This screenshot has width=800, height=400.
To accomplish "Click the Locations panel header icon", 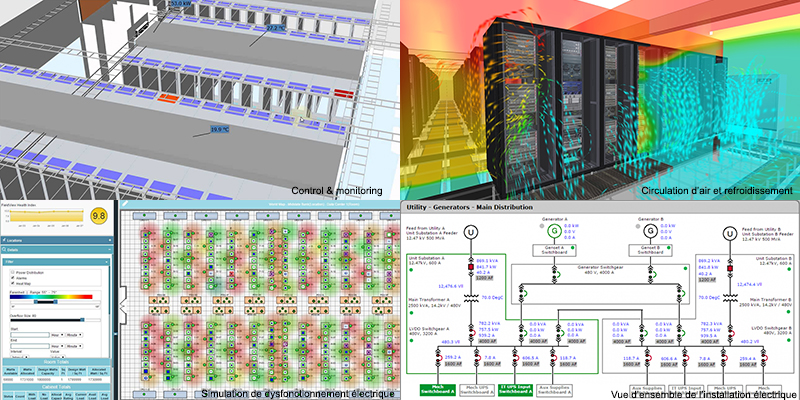I will [x=4, y=240].
